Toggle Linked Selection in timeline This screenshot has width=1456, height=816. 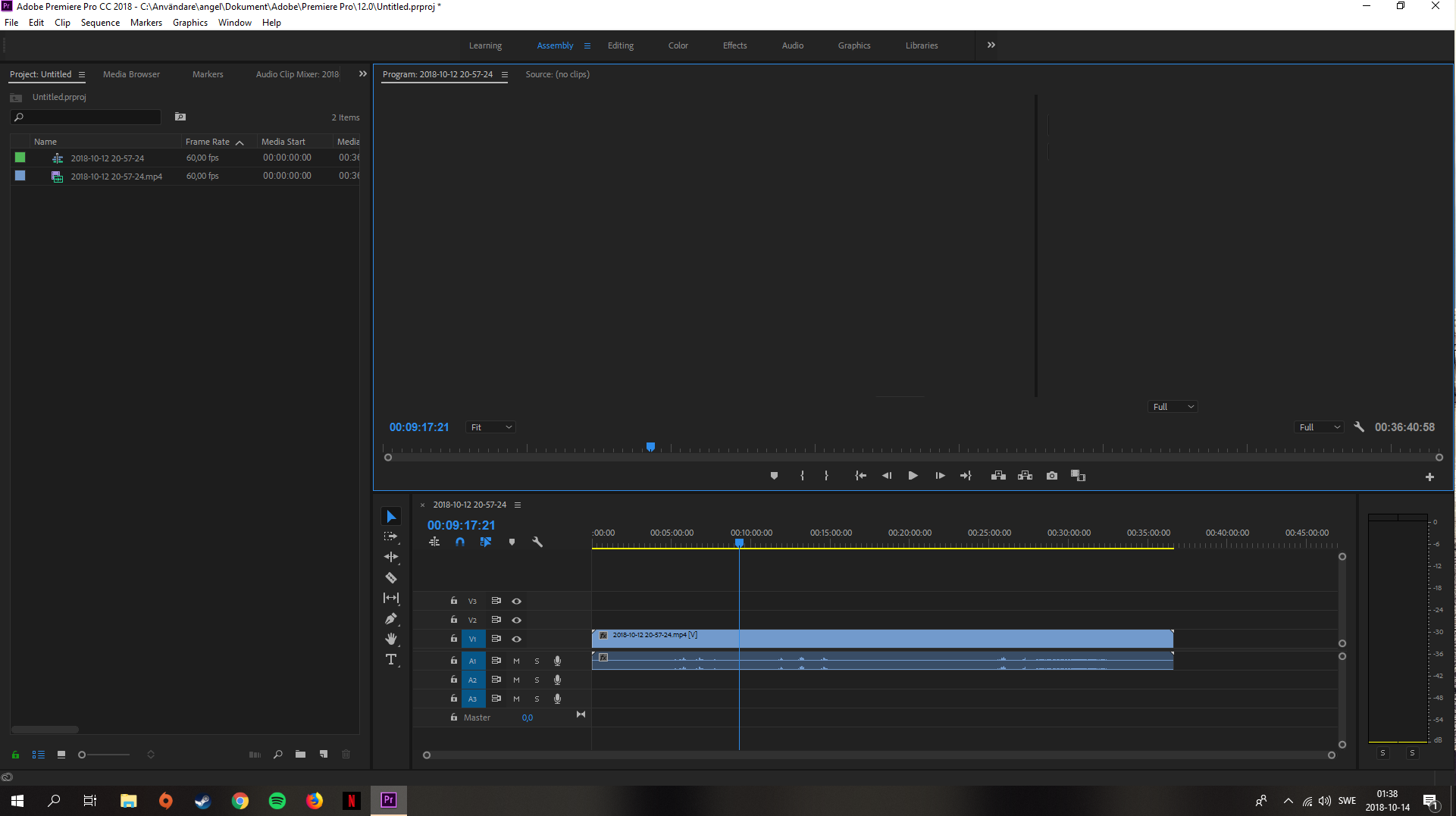tap(486, 542)
